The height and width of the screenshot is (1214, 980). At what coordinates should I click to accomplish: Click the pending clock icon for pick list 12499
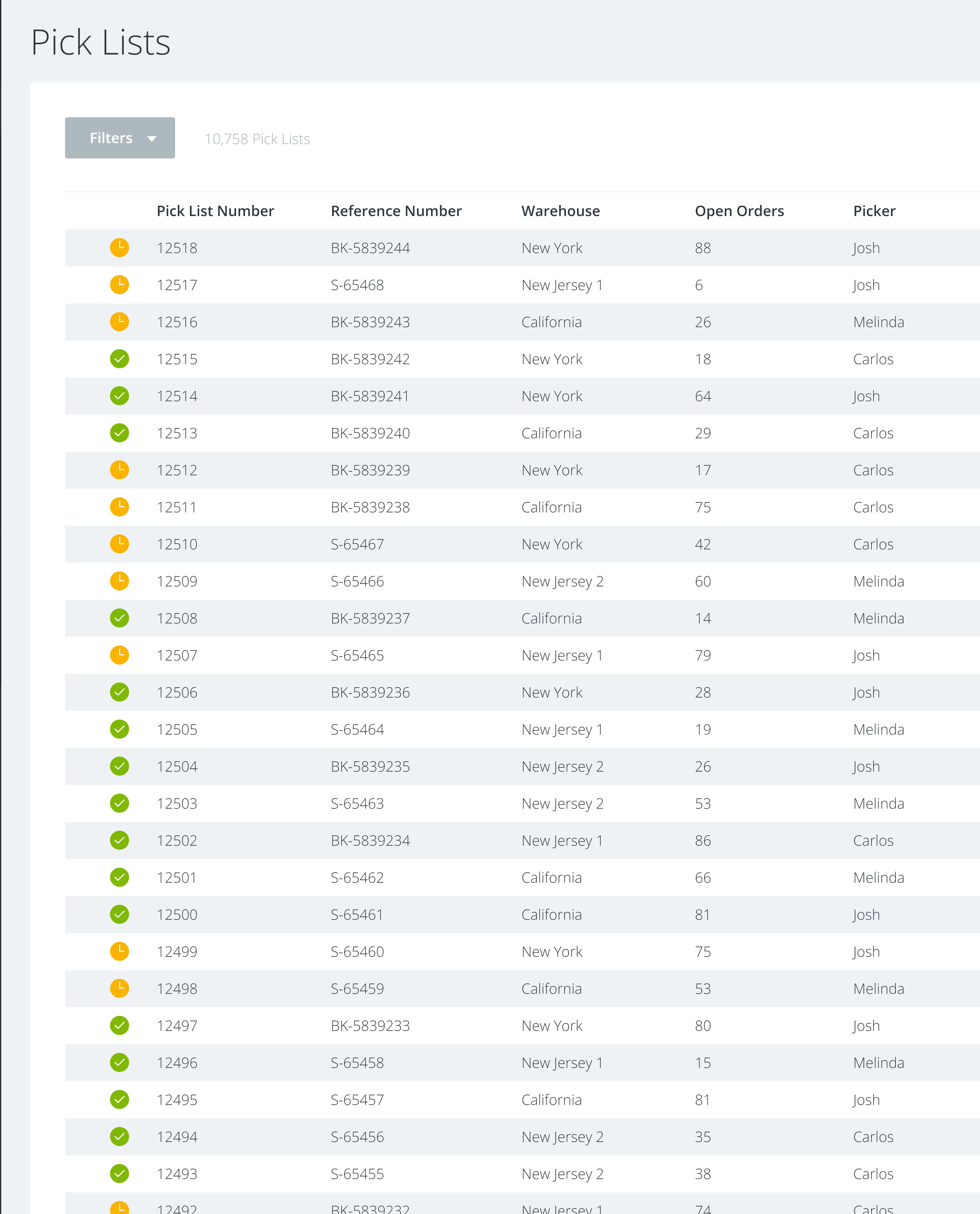[x=119, y=951]
